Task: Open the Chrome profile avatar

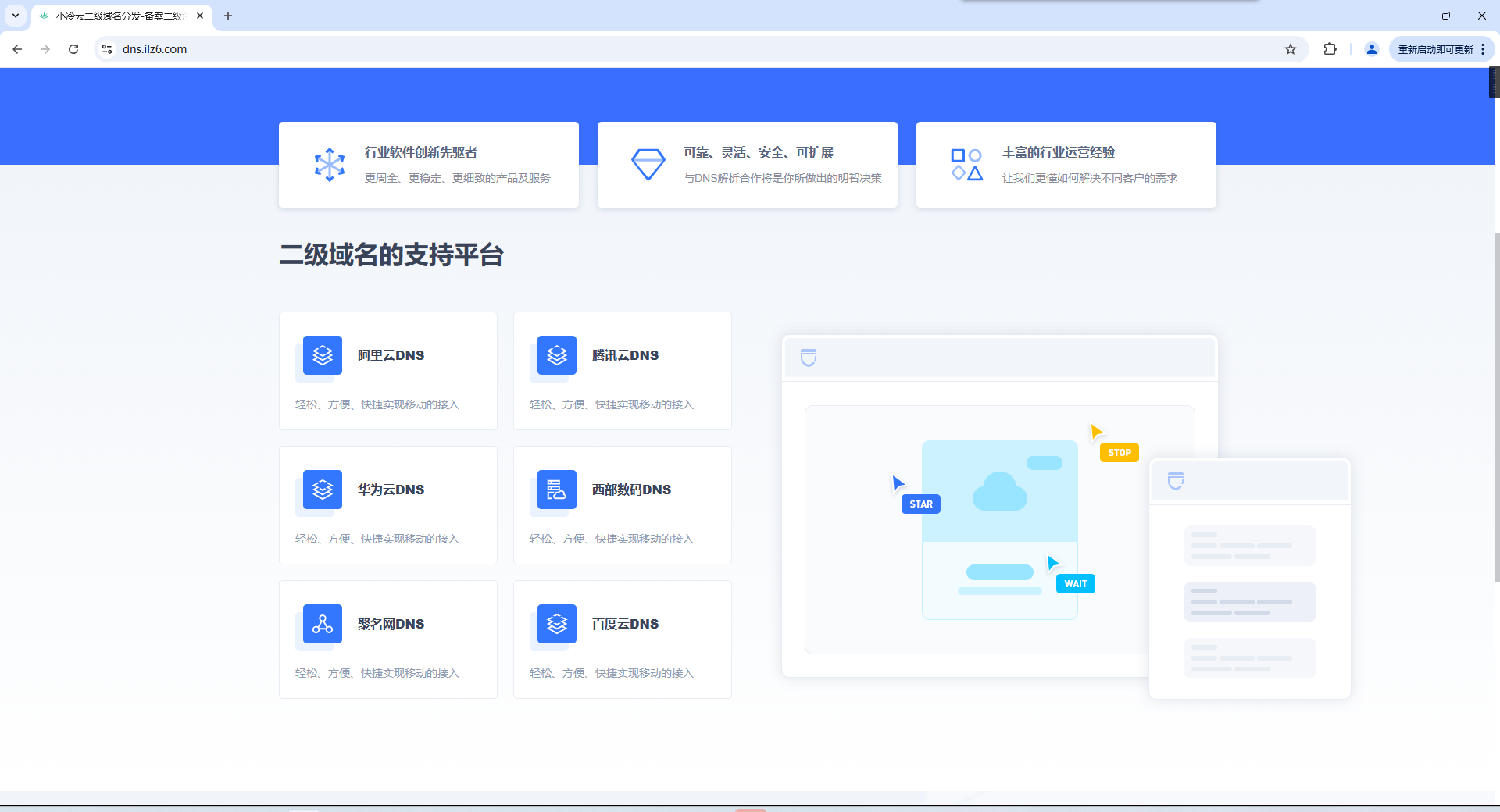Action: click(x=1371, y=49)
